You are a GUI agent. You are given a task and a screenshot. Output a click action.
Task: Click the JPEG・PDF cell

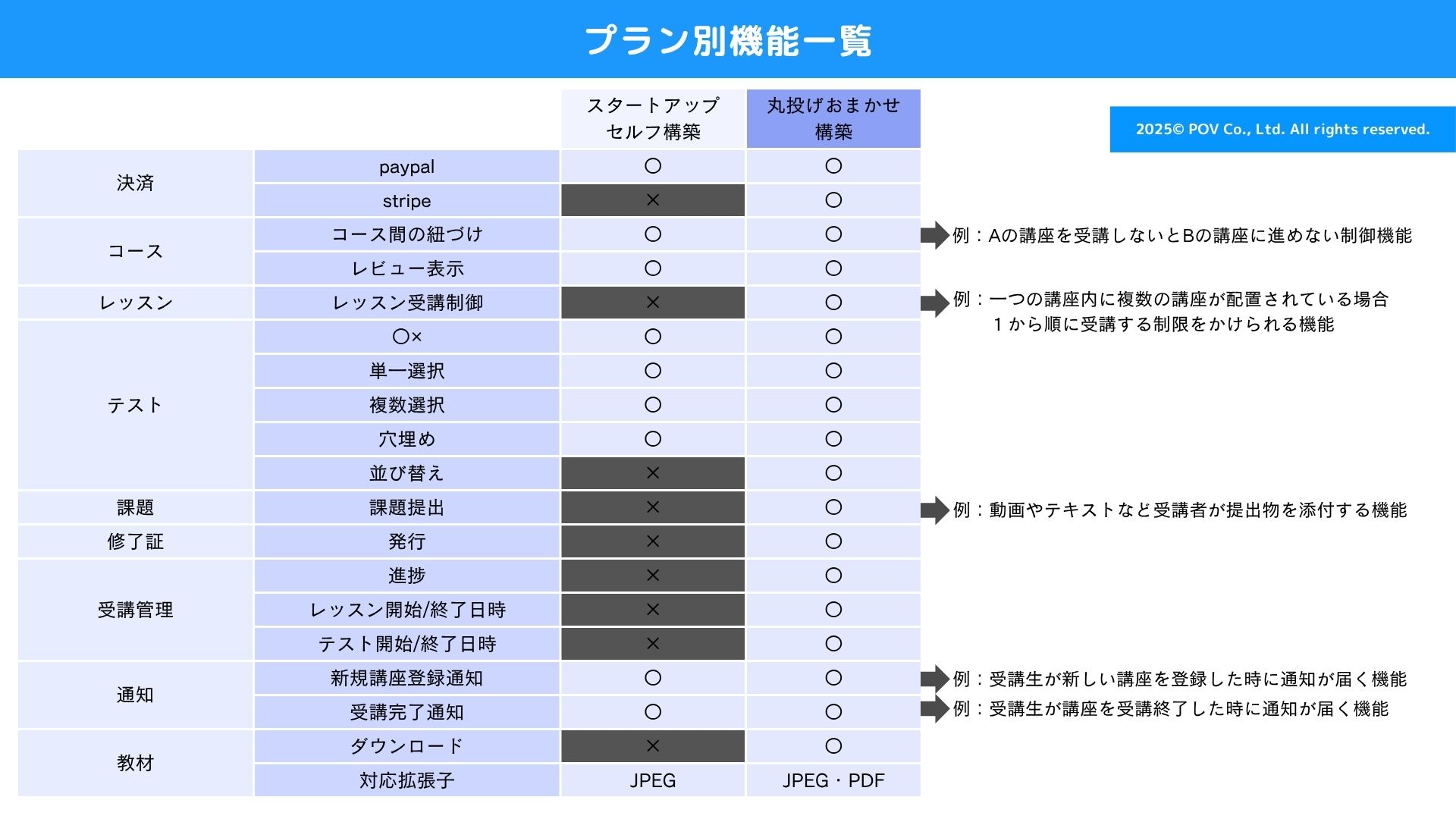[833, 780]
